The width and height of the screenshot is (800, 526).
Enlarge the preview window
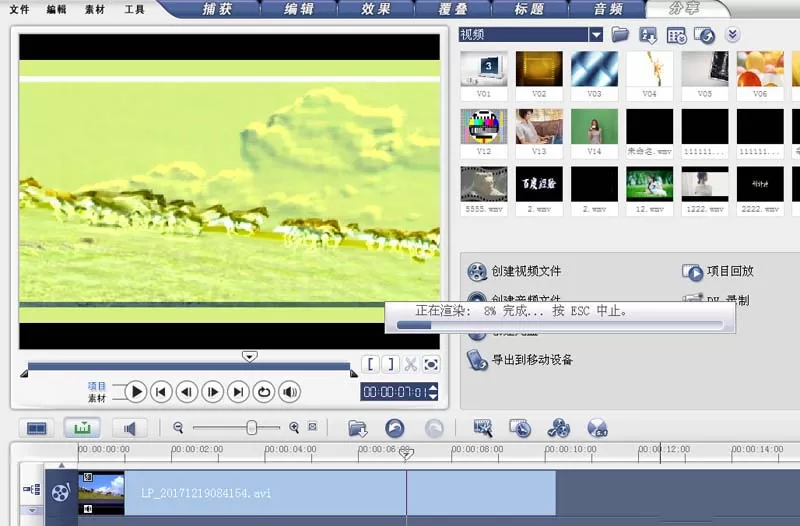(431, 364)
